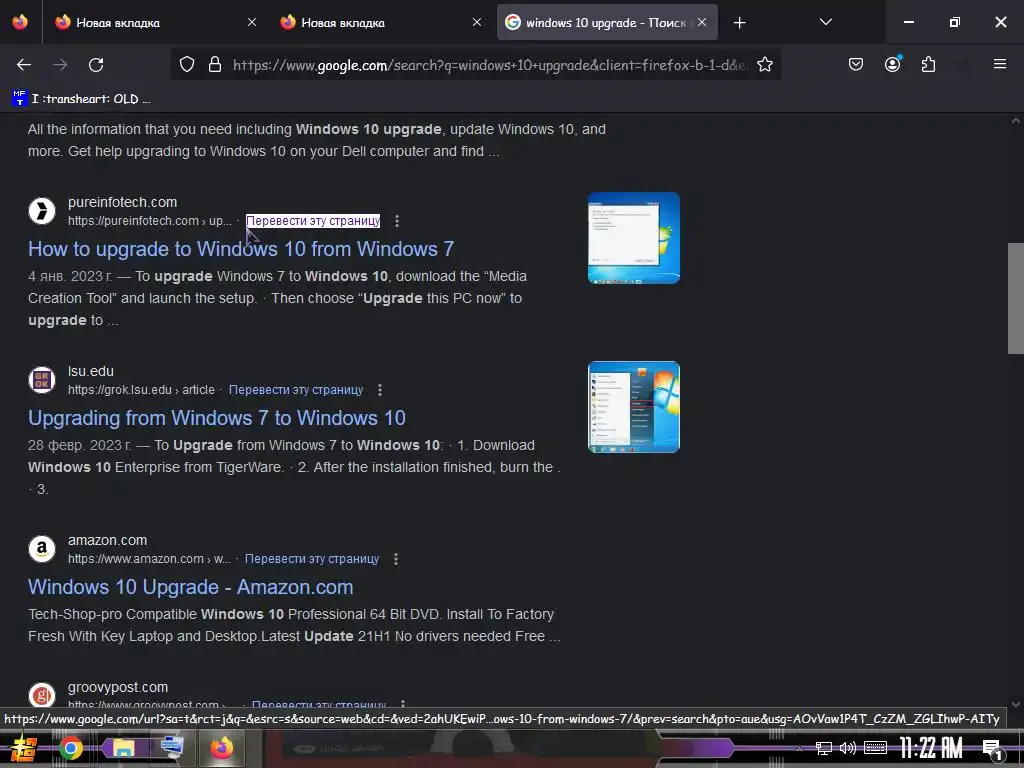View site security padlock info

(x=215, y=65)
